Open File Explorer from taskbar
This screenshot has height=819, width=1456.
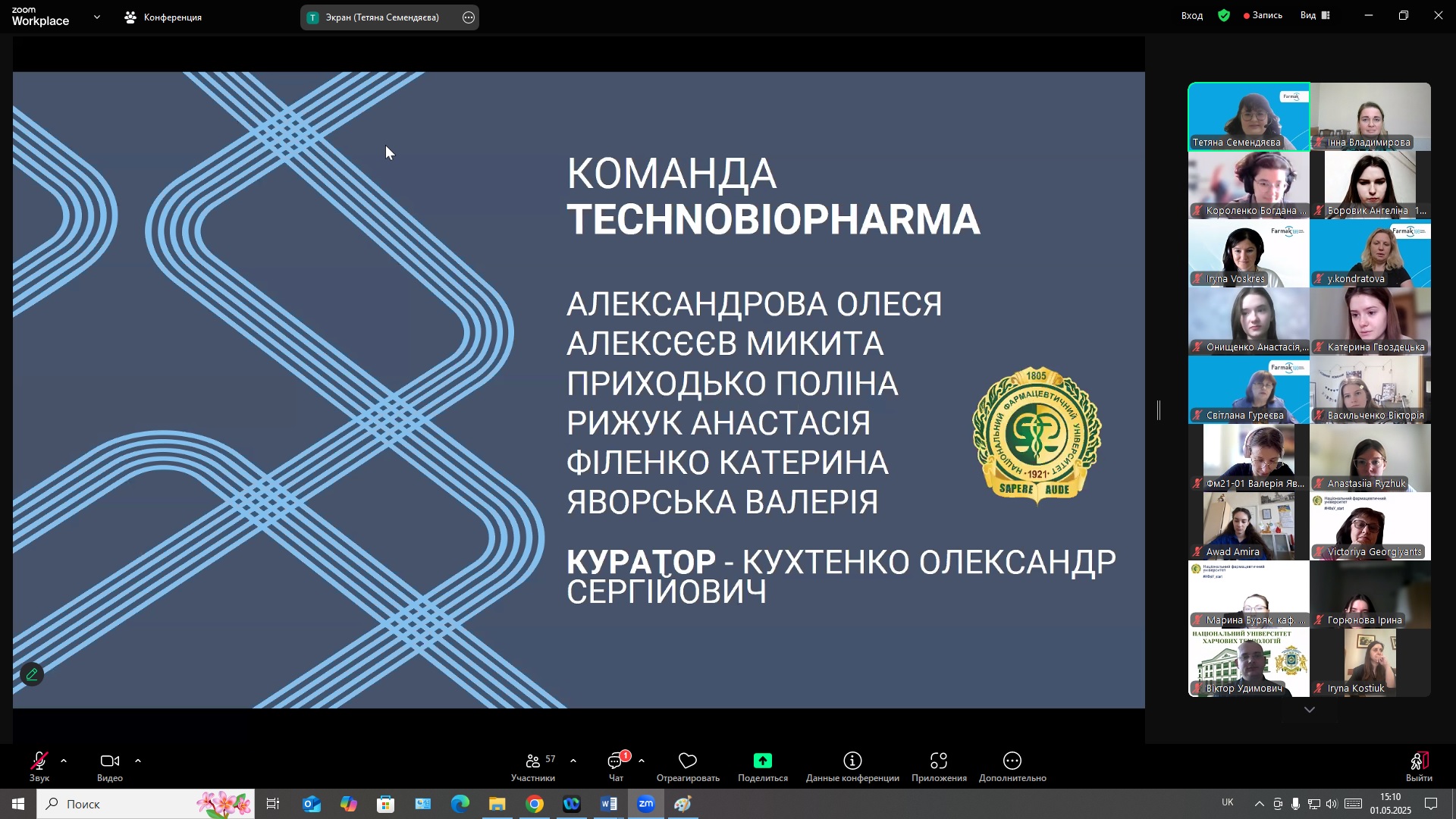[497, 804]
